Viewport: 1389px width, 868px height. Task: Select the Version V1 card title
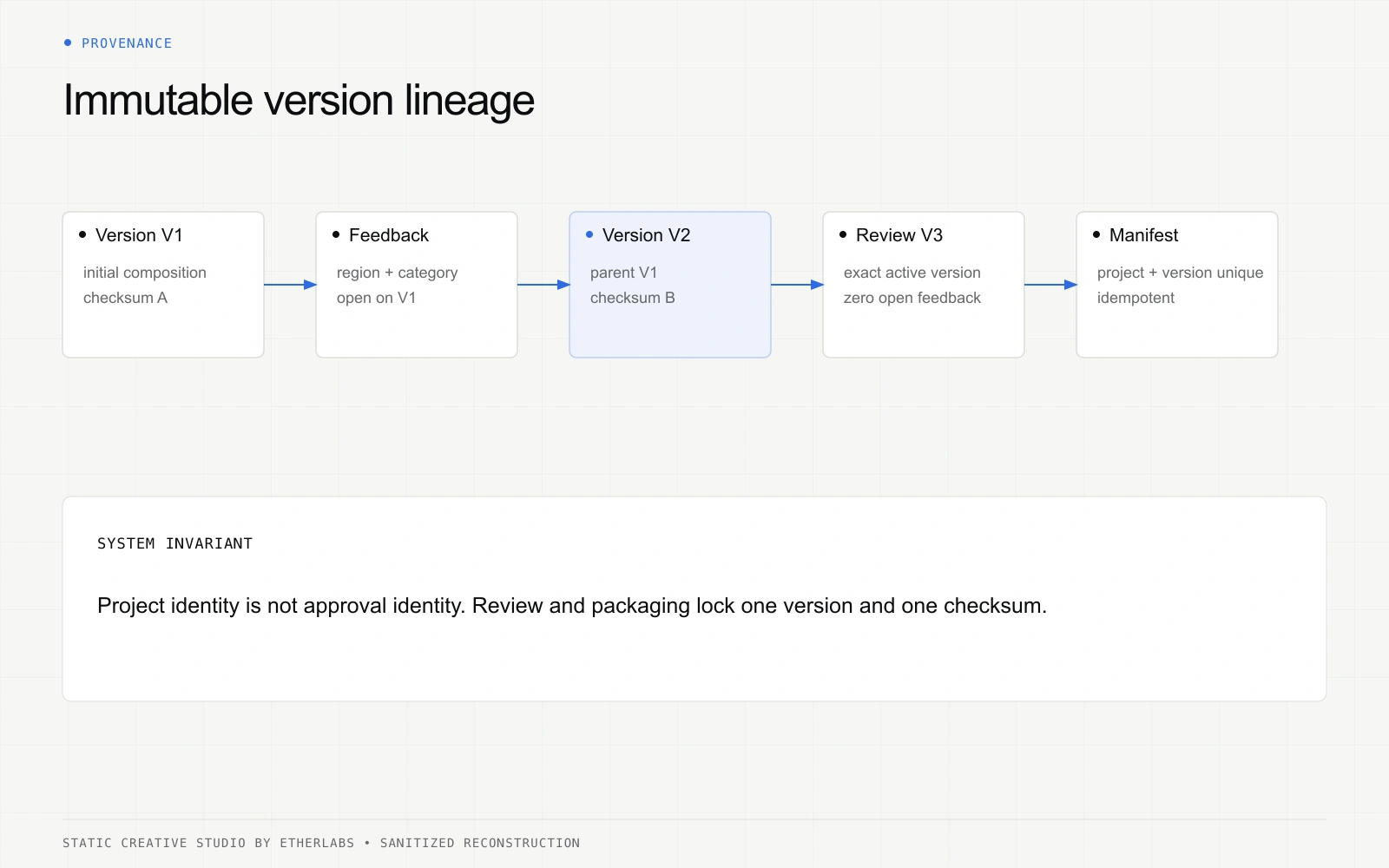[x=139, y=235]
